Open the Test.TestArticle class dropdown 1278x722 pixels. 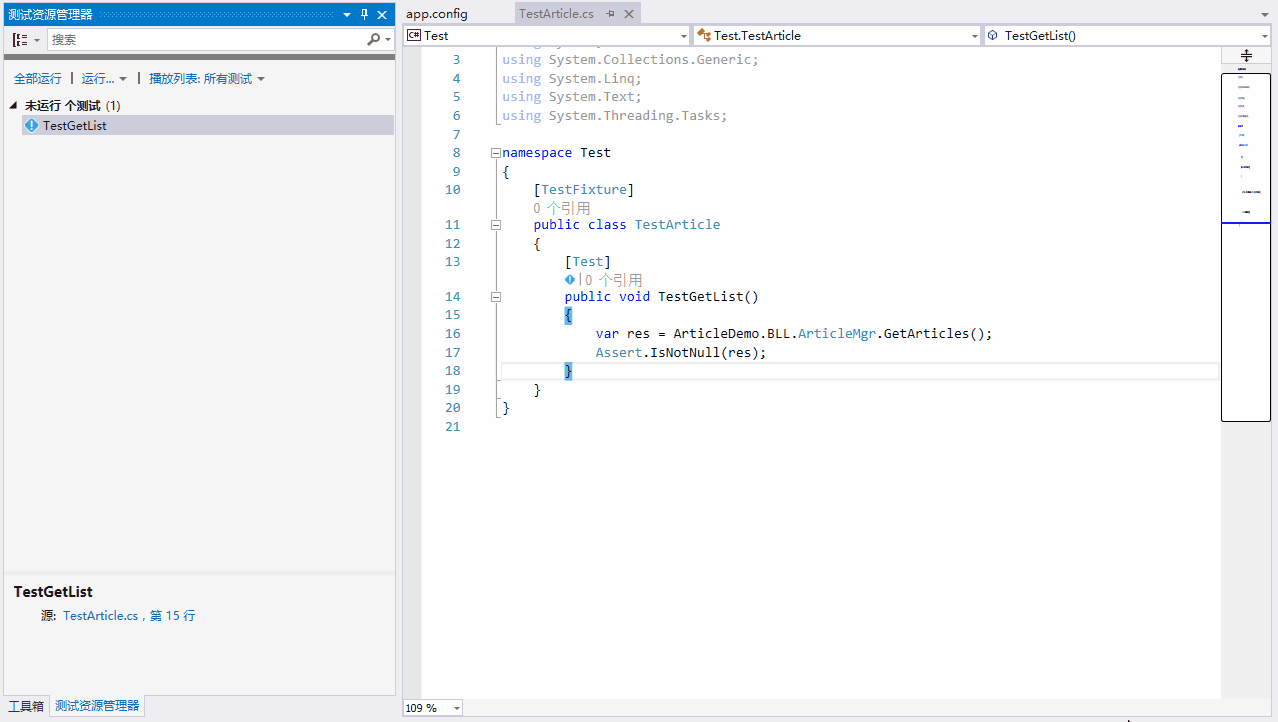[974, 36]
